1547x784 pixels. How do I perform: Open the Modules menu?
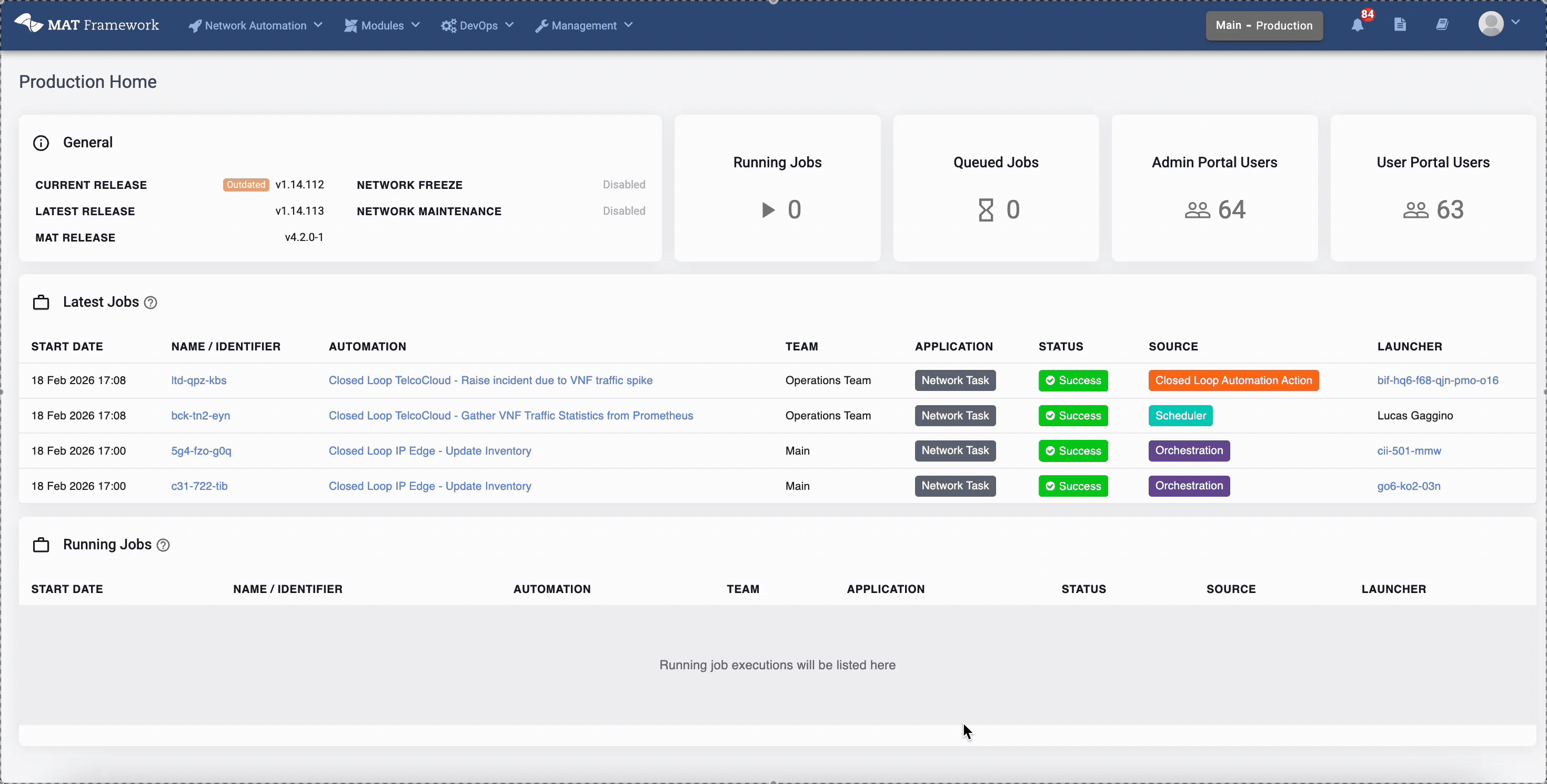382,25
